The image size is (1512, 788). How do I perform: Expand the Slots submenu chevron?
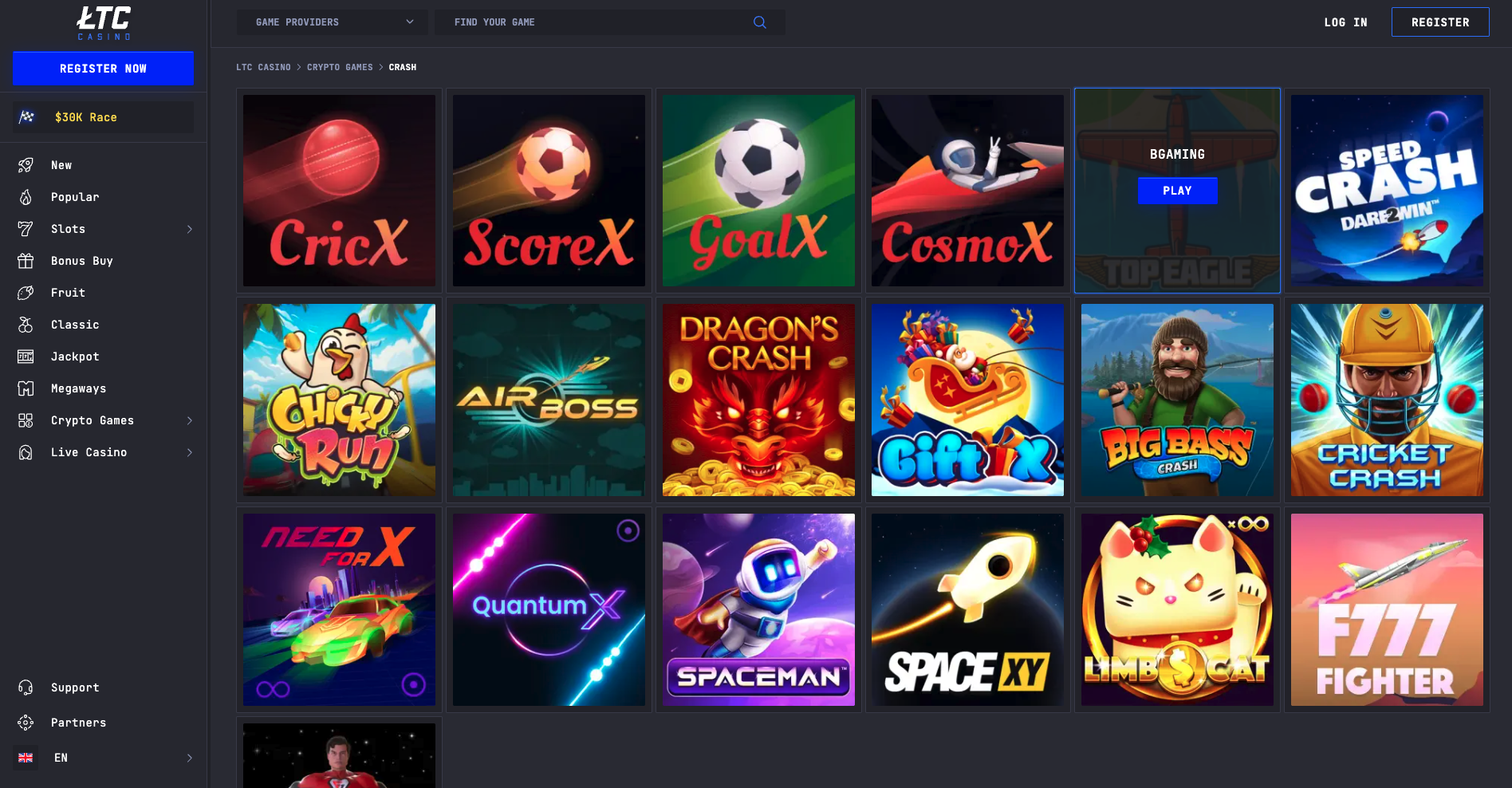point(190,229)
